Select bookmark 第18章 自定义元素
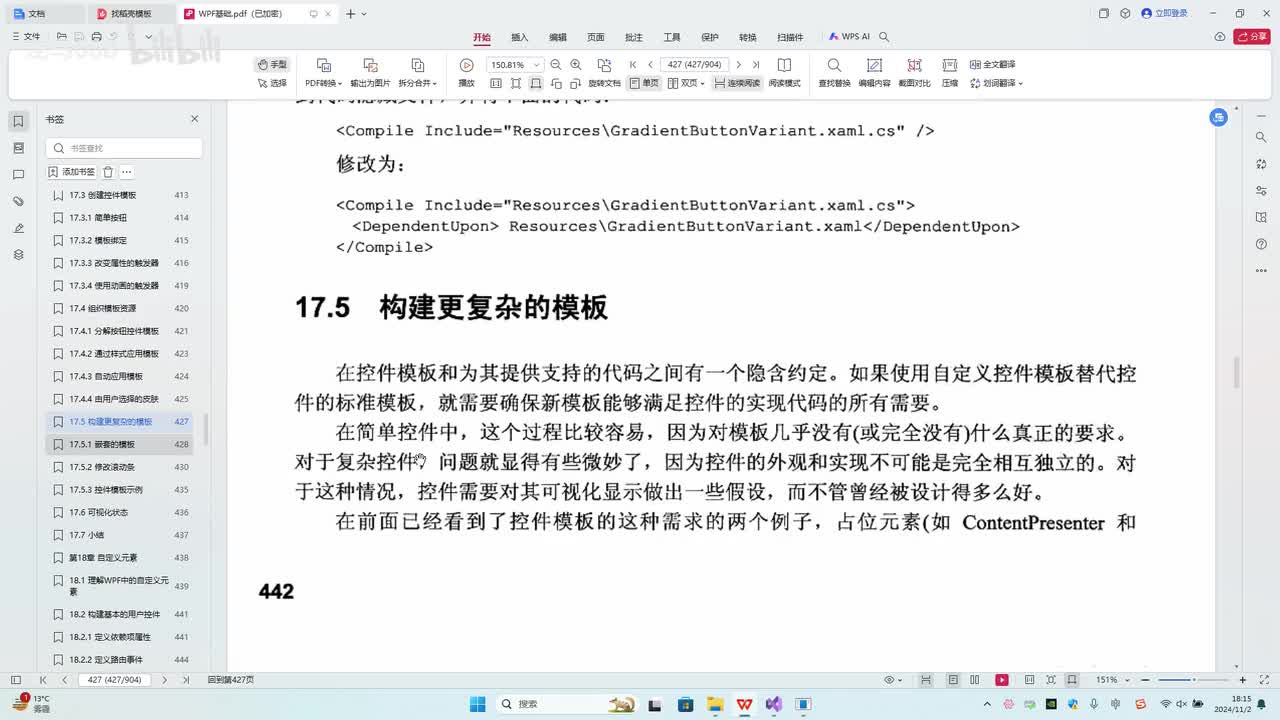 (x=120, y=557)
